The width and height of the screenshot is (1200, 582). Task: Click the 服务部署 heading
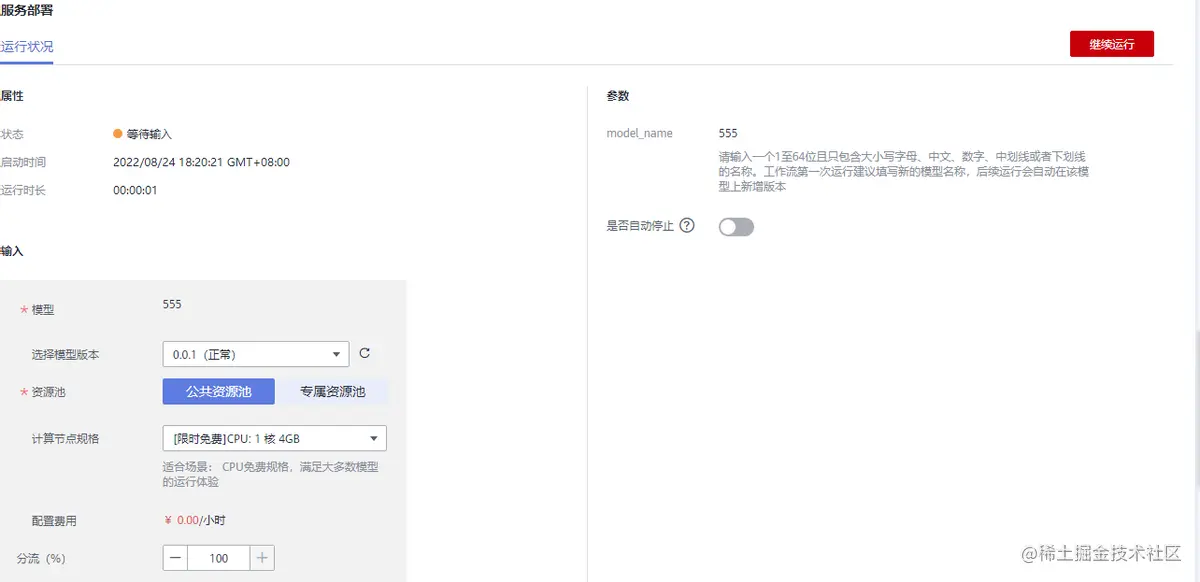[27, 10]
